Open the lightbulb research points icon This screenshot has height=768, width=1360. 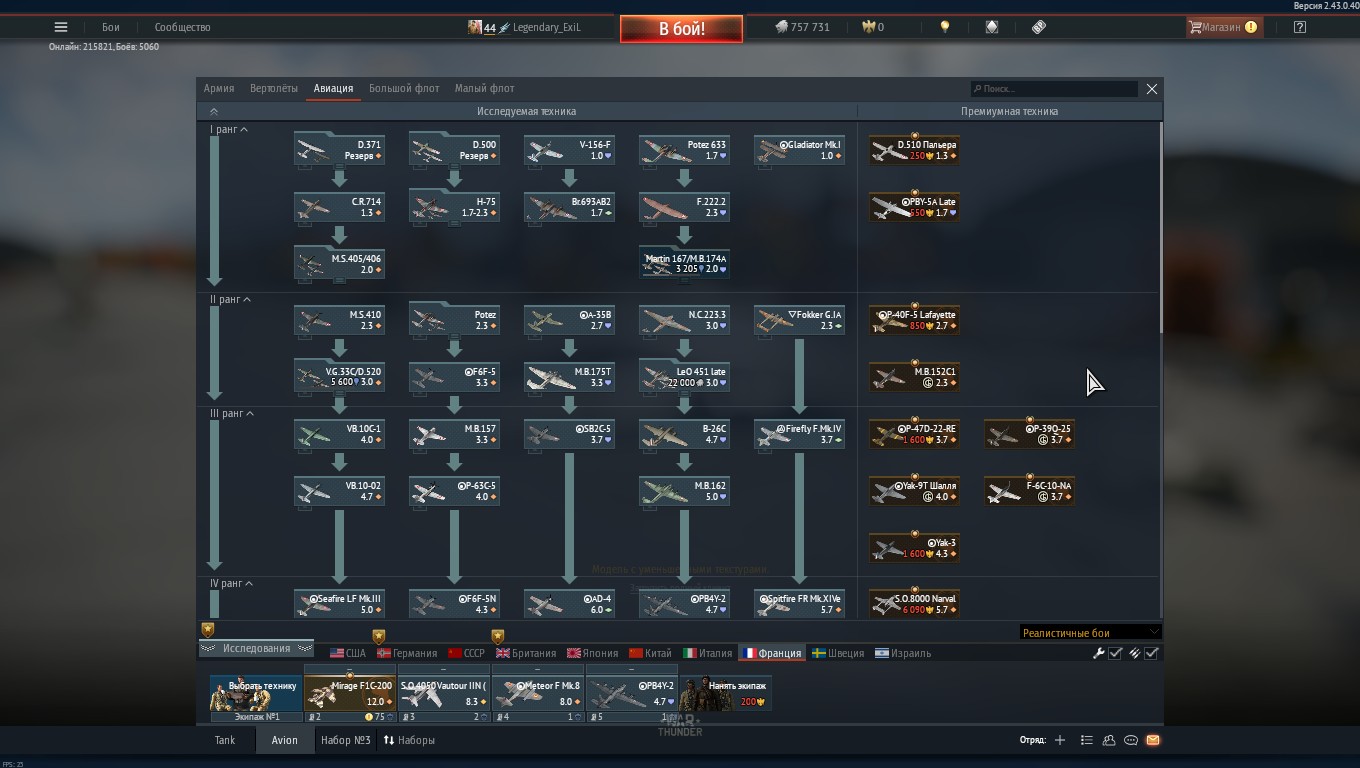click(x=944, y=27)
